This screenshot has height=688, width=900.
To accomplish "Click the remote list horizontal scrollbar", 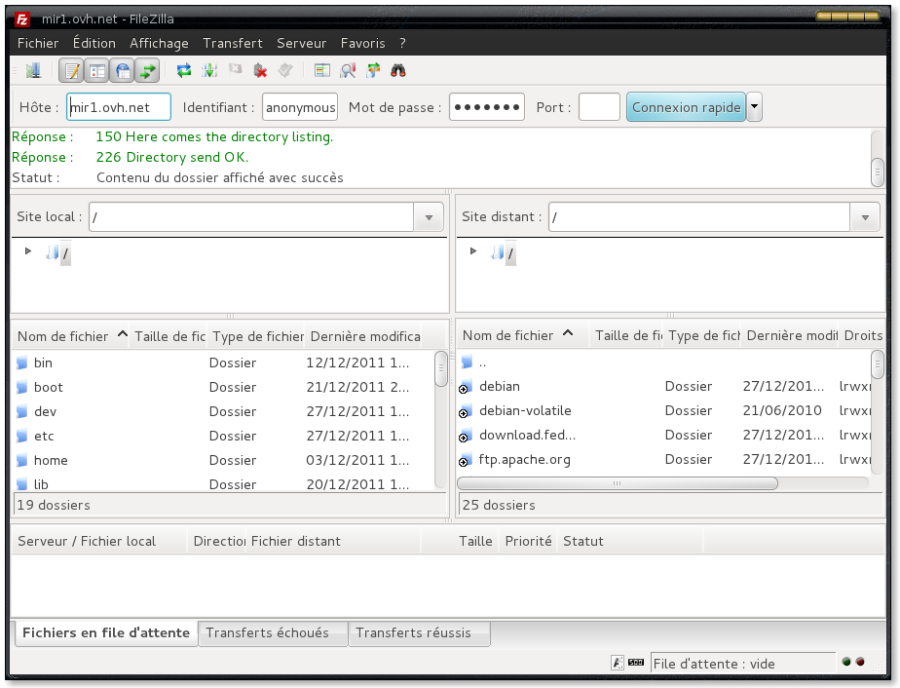I will (617, 483).
